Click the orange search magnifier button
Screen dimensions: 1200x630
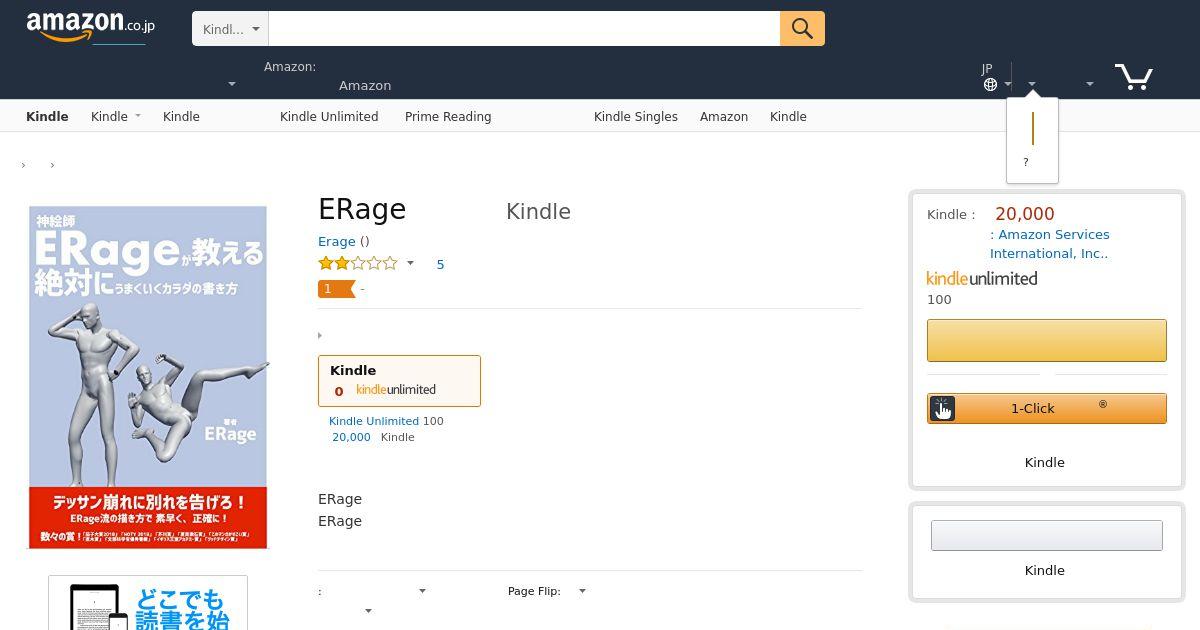coord(802,28)
